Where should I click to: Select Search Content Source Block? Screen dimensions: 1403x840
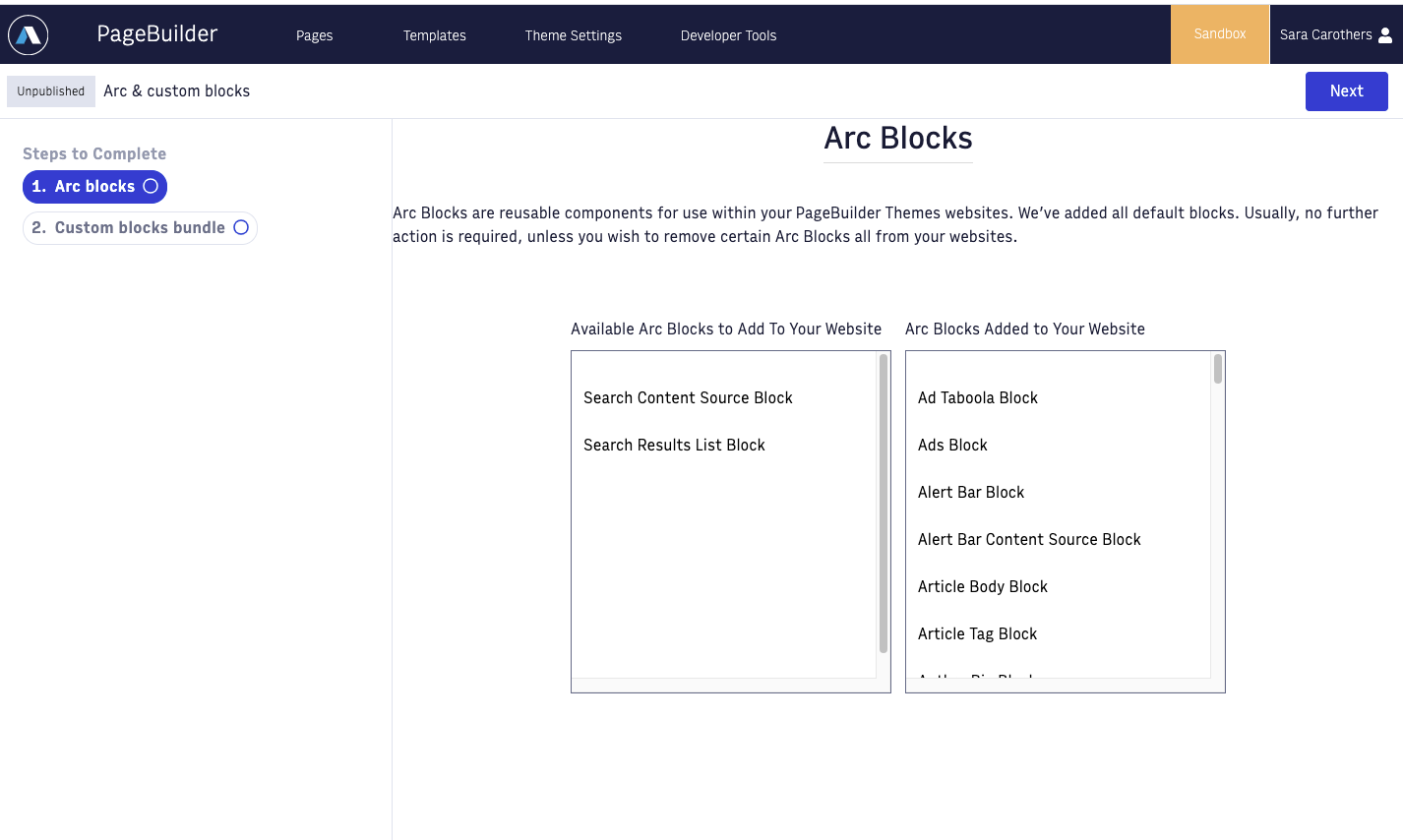point(688,397)
